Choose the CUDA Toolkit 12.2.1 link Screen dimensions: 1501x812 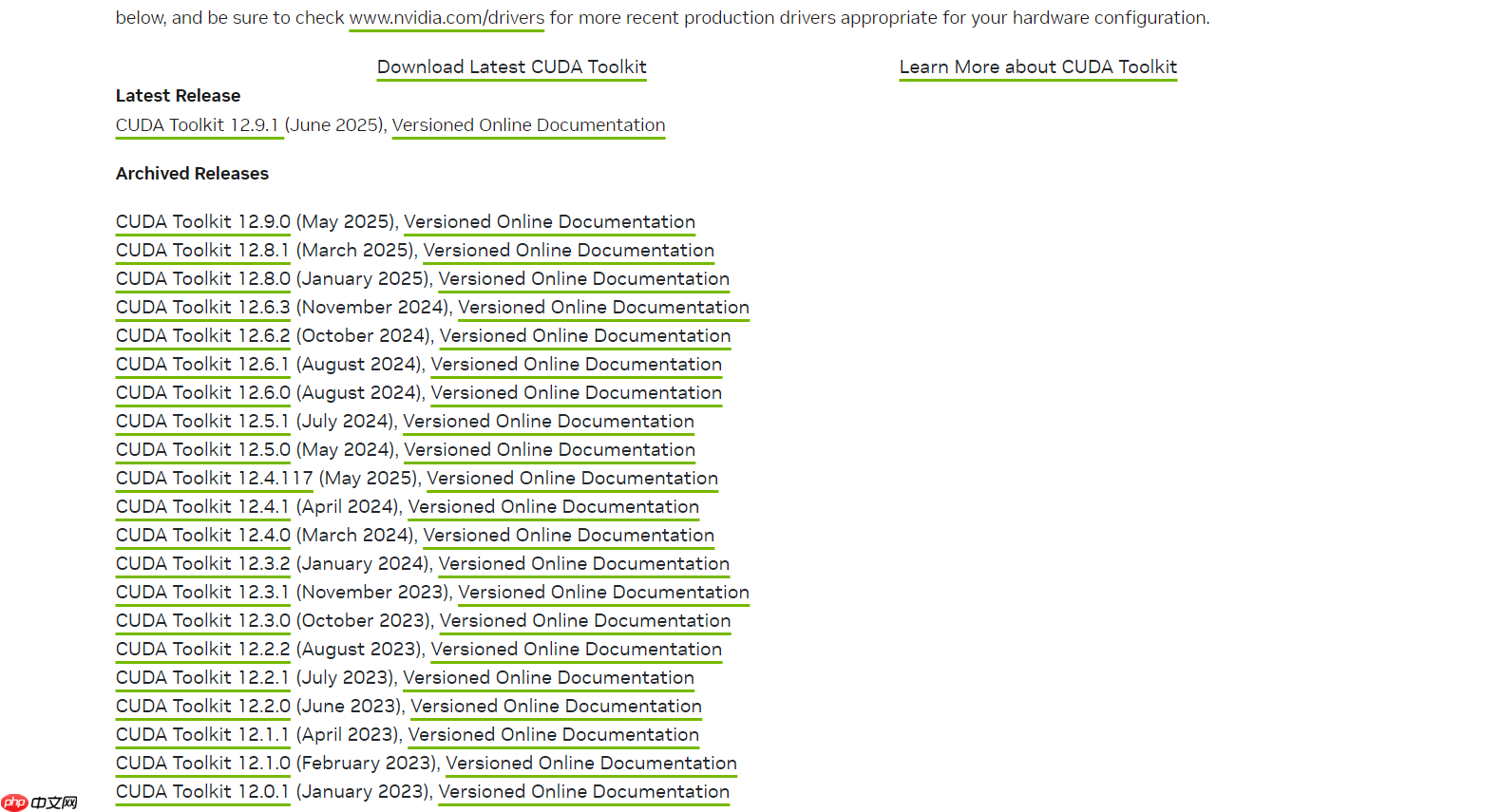pyautogui.click(x=202, y=678)
